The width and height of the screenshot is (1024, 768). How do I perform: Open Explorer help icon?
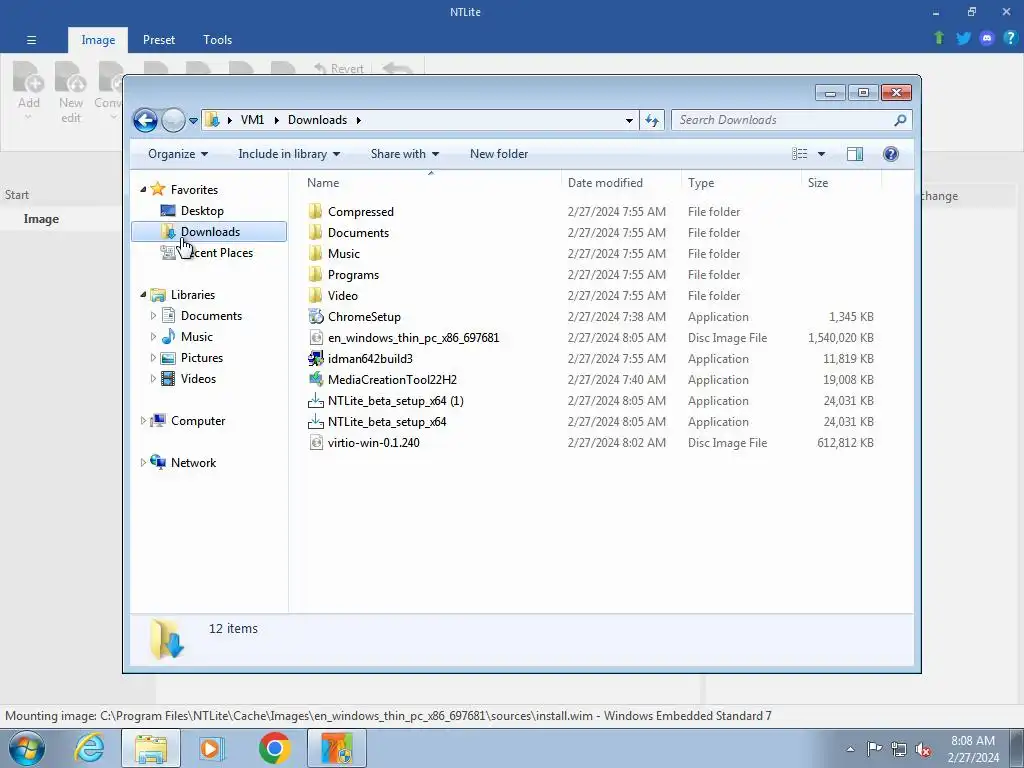pos(891,154)
